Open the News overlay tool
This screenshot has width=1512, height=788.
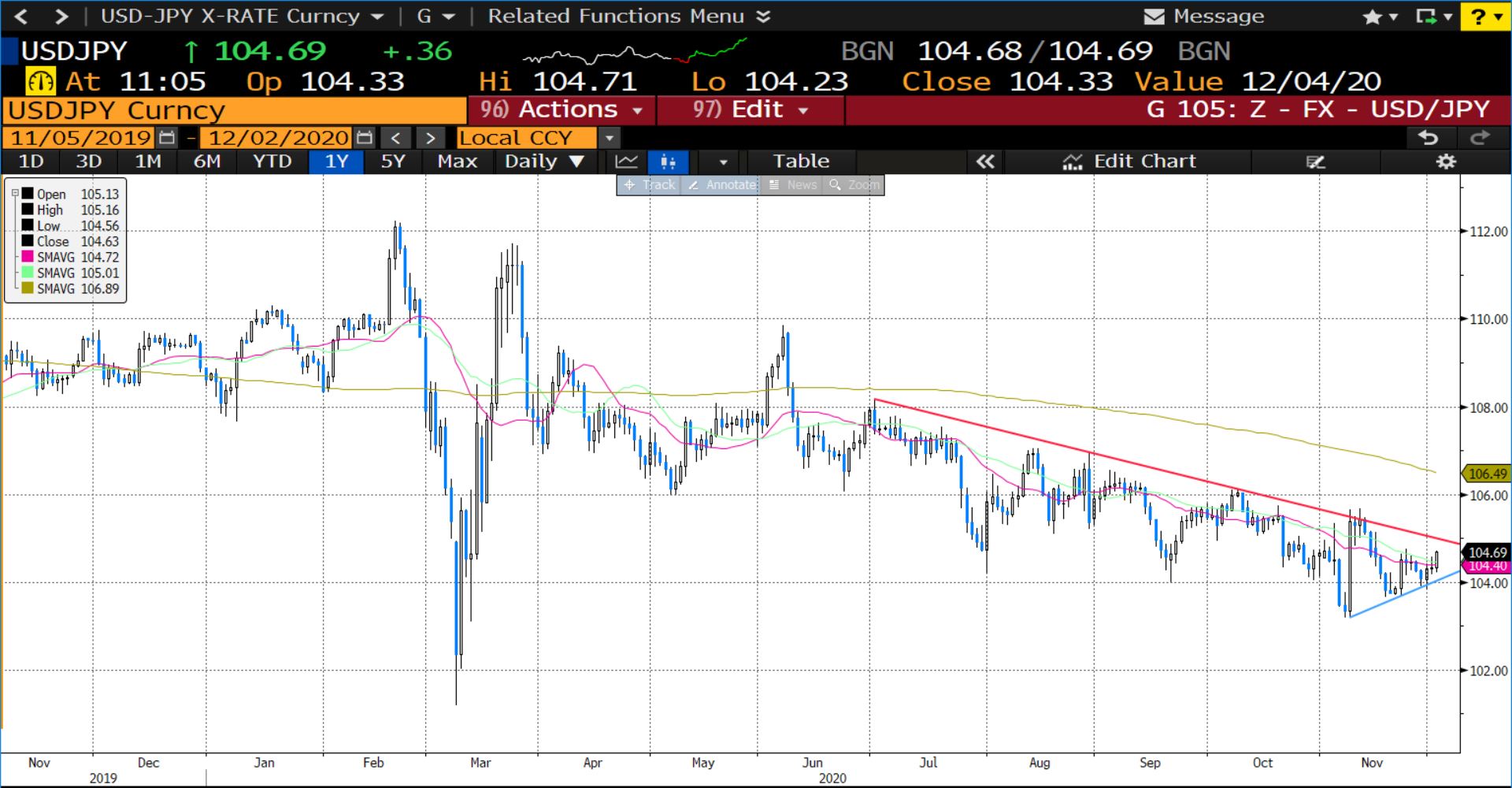click(791, 185)
